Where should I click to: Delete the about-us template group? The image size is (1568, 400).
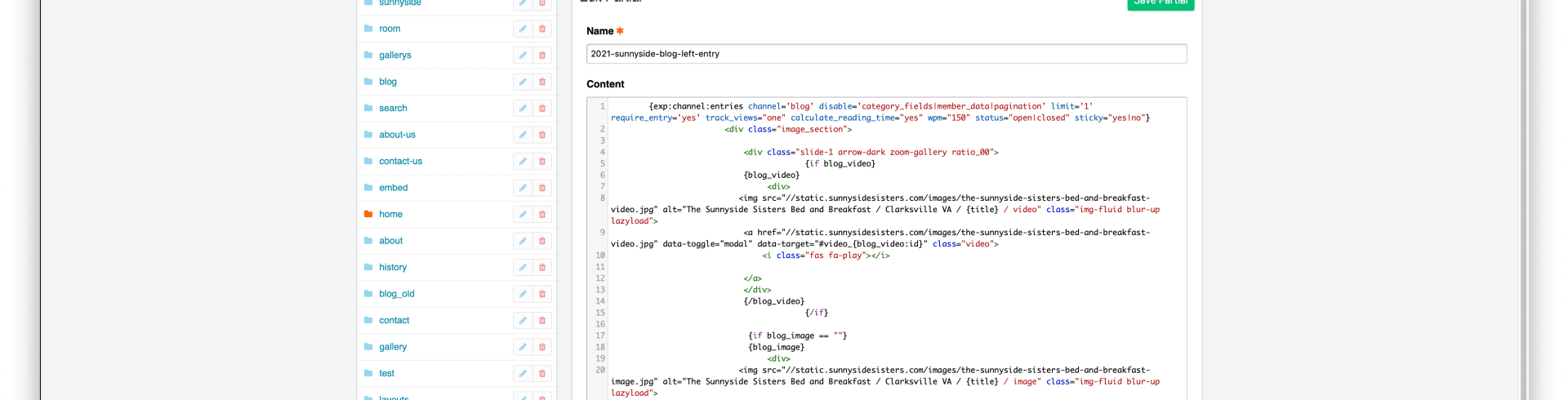click(542, 135)
